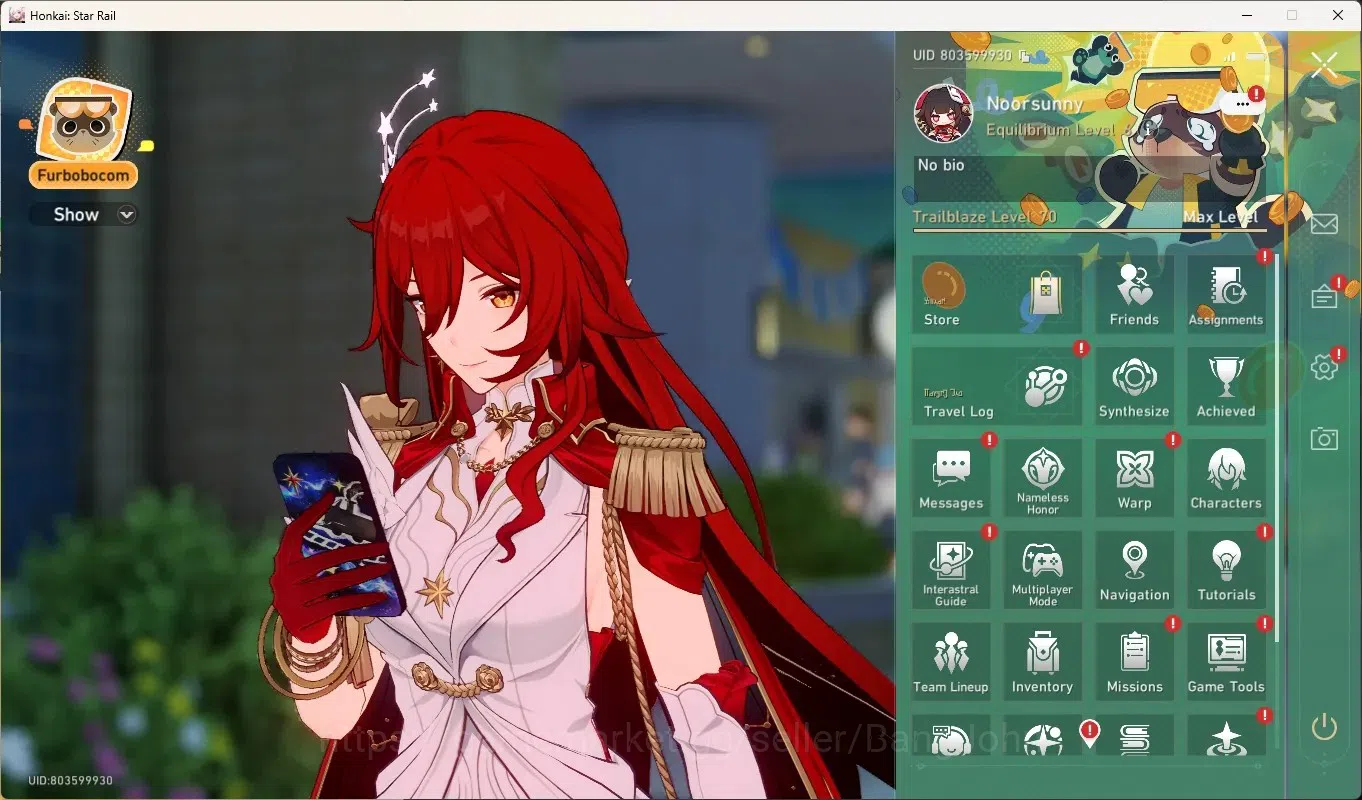
Task: Expand the Show dropdown
Action: point(84,214)
